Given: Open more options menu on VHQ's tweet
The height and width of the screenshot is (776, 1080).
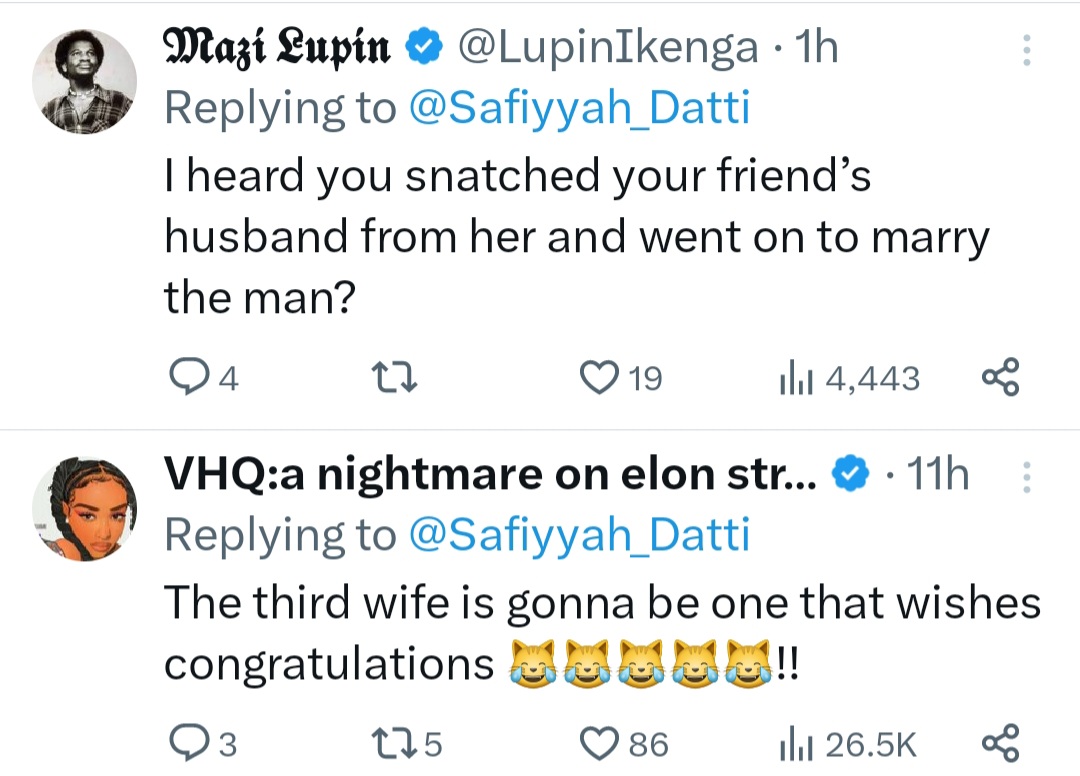Looking at the screenshot, I should (x=1024, y=478).
